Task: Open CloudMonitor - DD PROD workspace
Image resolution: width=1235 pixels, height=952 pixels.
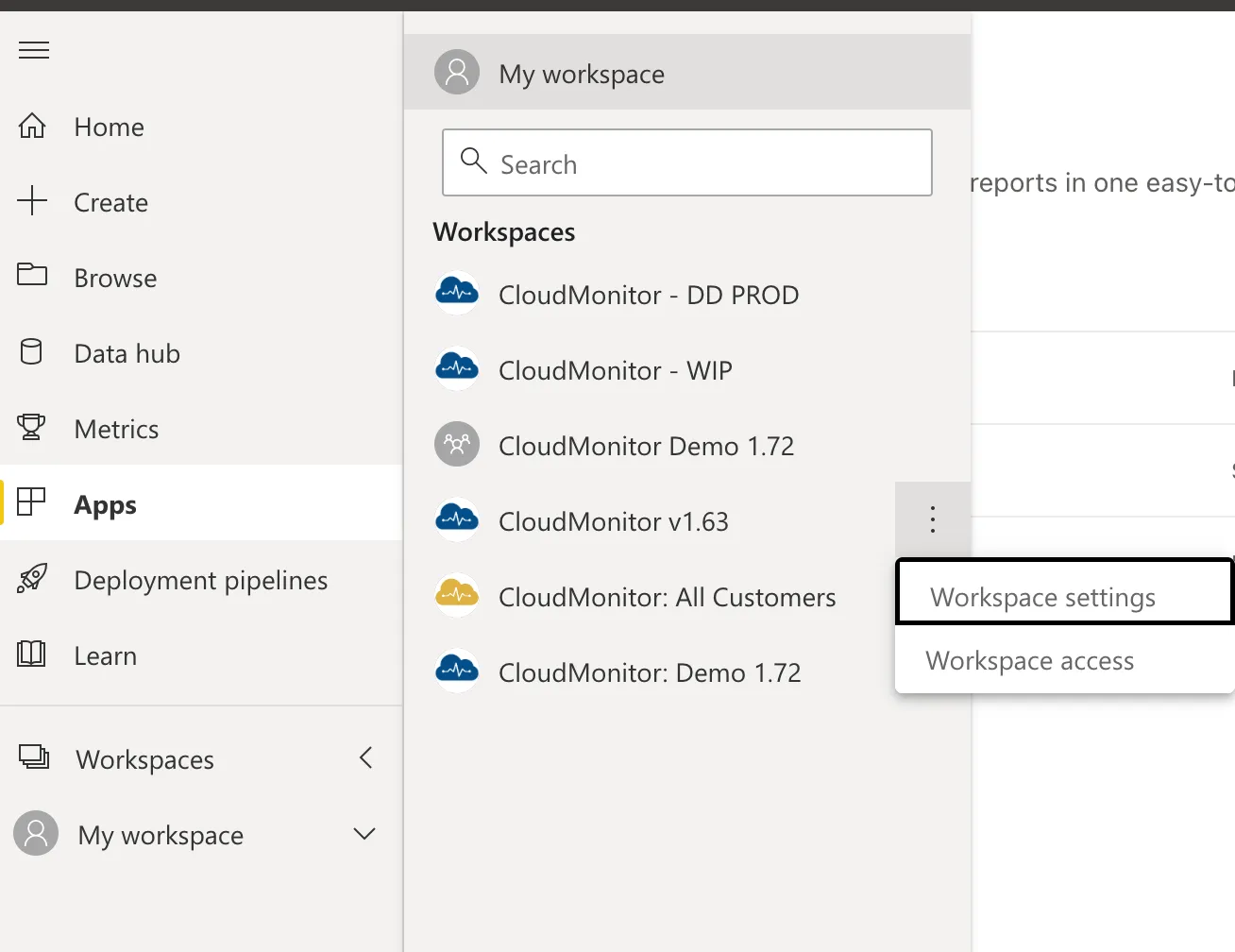Action: [x=687, y=295]
